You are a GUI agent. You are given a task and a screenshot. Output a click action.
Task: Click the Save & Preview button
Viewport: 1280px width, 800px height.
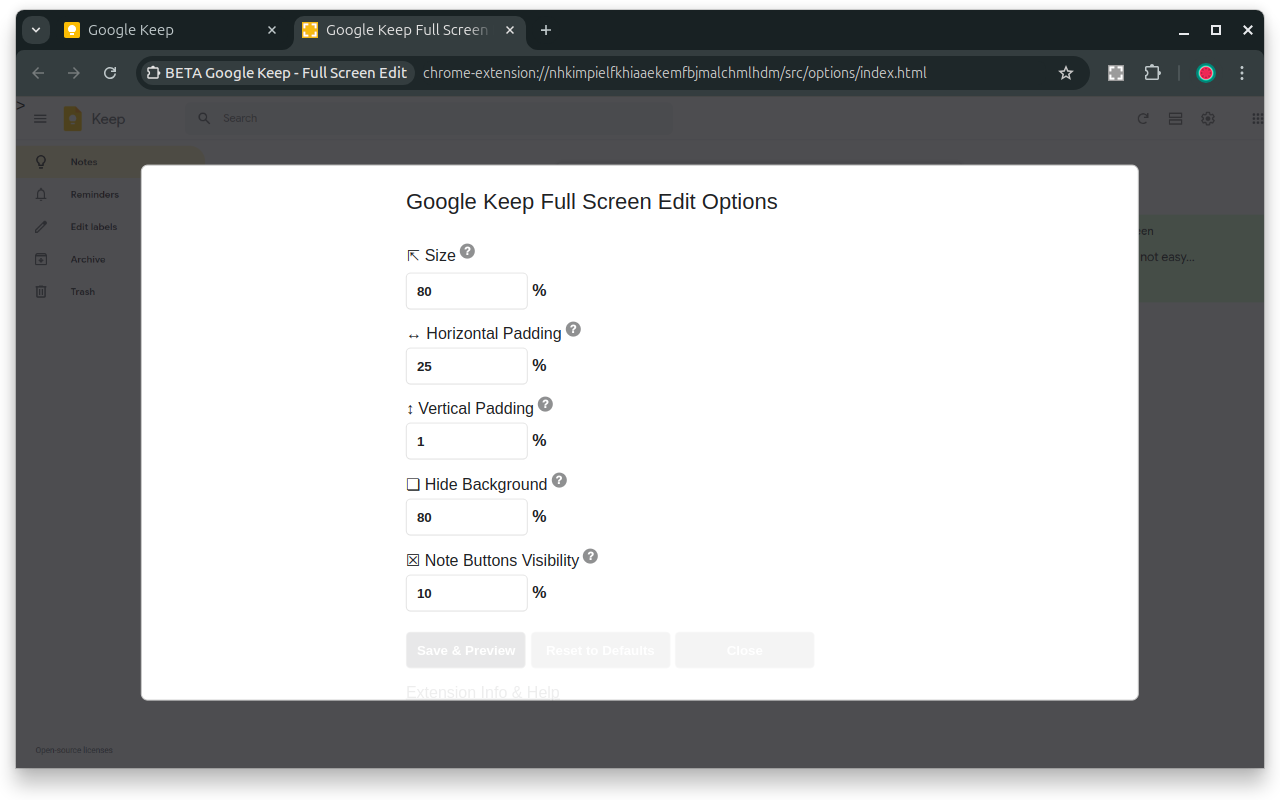point(465,650)
